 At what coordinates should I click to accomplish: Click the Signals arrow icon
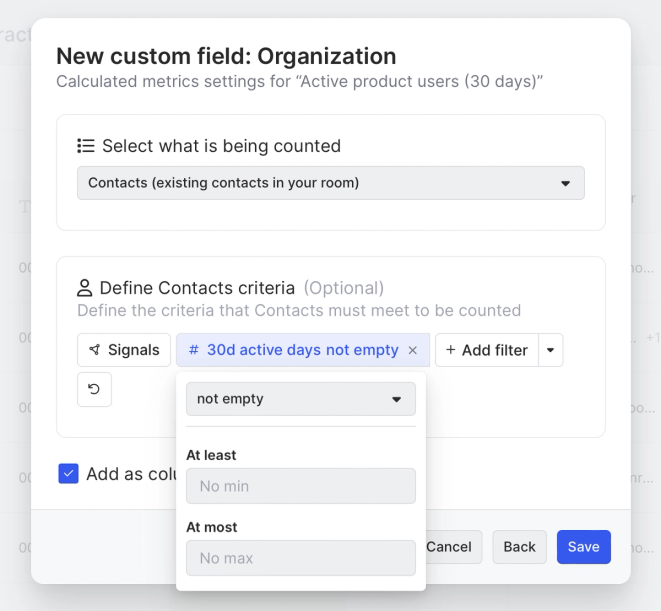point(95,350)
